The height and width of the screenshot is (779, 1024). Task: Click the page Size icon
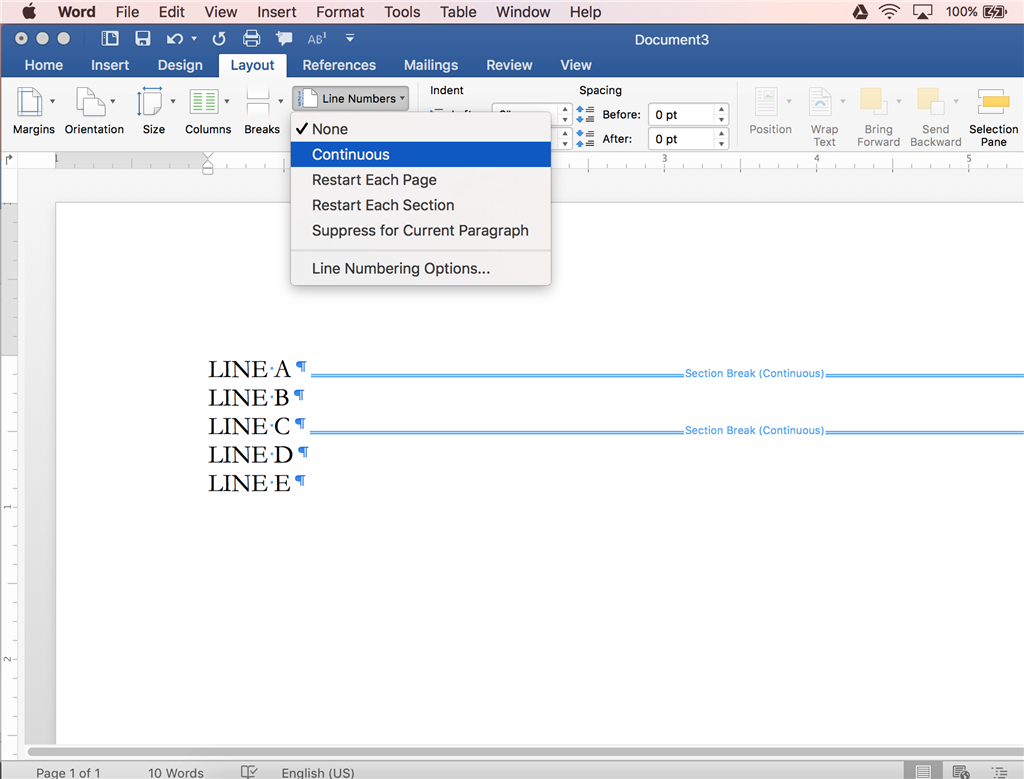150,102
